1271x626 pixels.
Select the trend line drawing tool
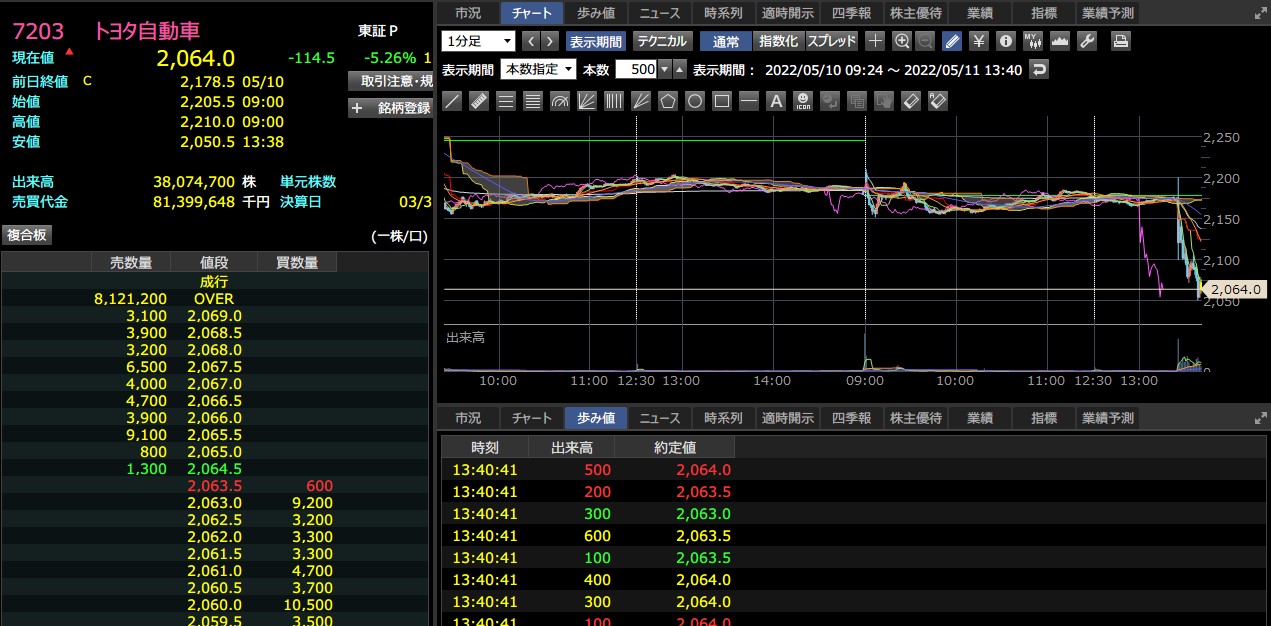pos(452,101)
